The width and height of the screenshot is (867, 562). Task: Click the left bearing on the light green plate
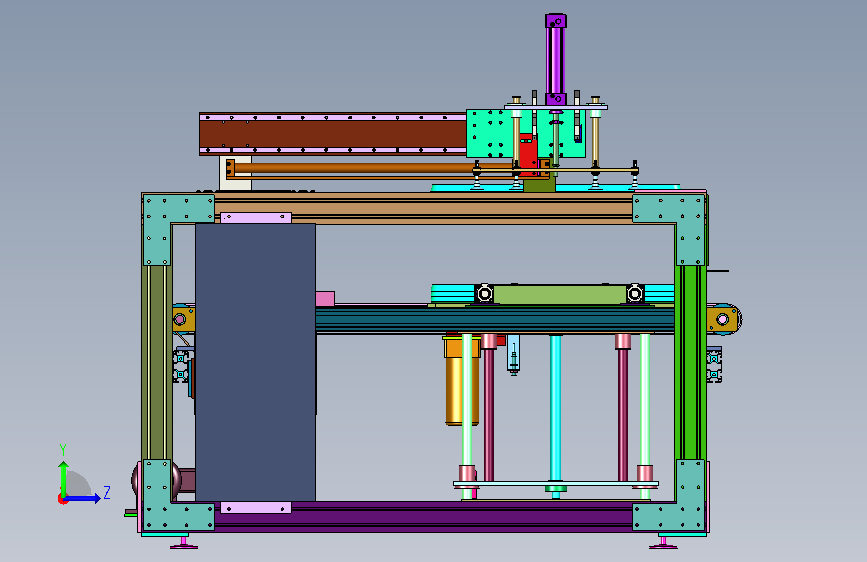[x=485, y=294]
